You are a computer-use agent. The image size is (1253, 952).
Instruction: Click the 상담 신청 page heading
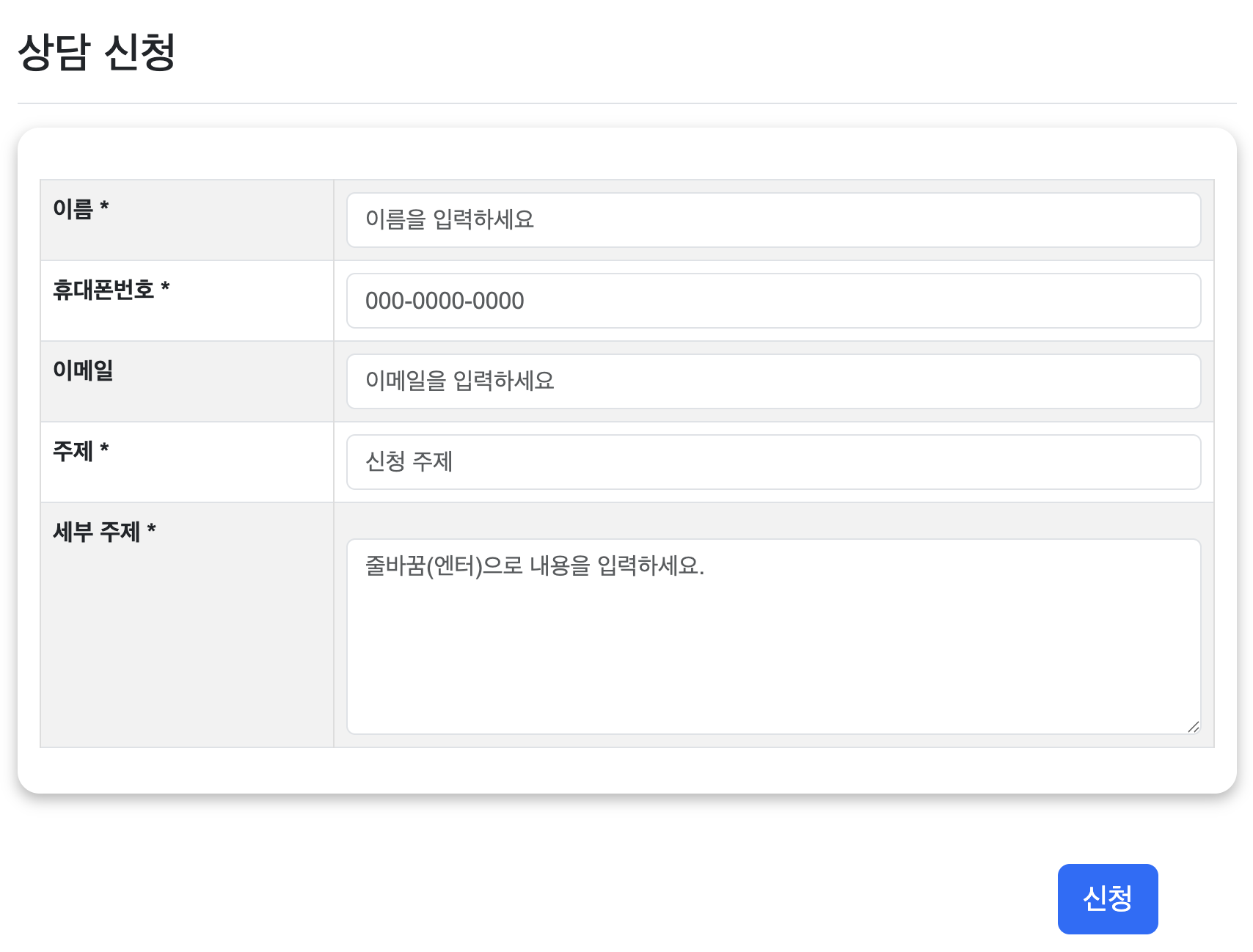pos(97,52)
